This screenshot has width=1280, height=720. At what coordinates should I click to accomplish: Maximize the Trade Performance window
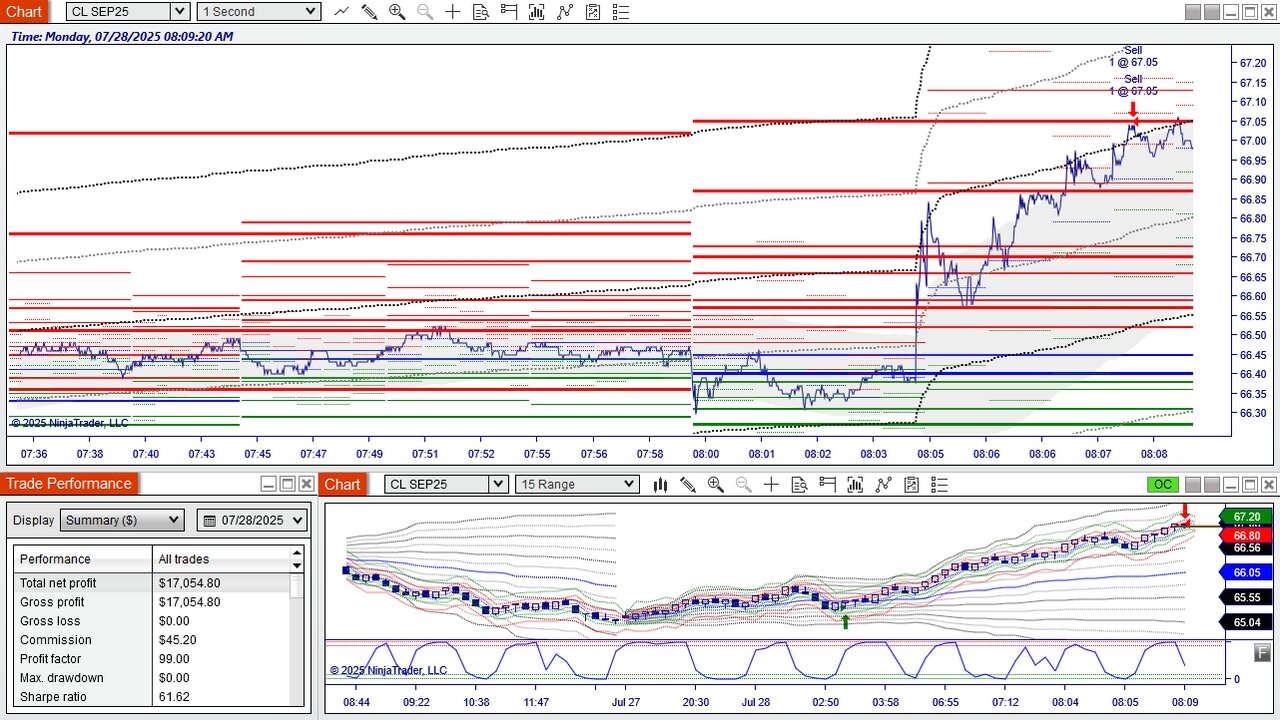[287, 484]
